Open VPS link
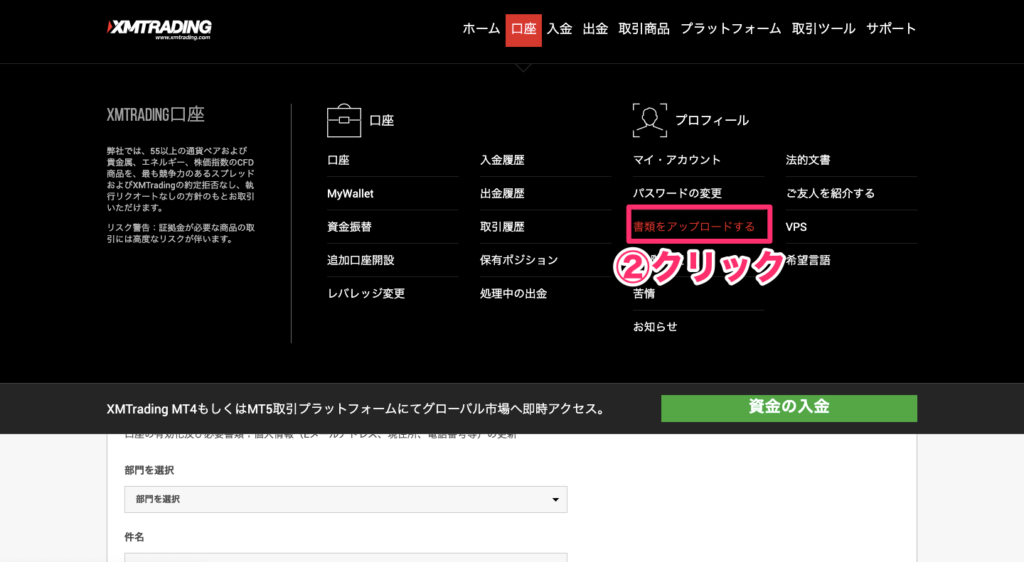The height and width of the screenshot is (562, 1024). 796,227
